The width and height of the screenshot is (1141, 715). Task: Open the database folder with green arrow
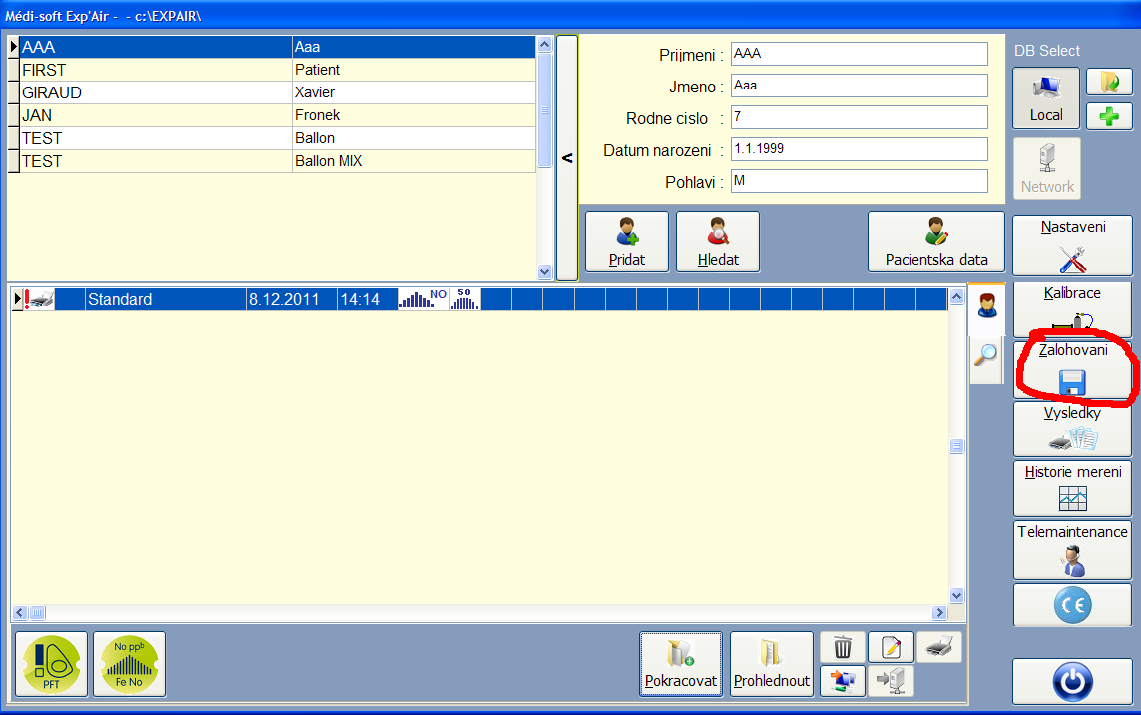[1109, 81]
